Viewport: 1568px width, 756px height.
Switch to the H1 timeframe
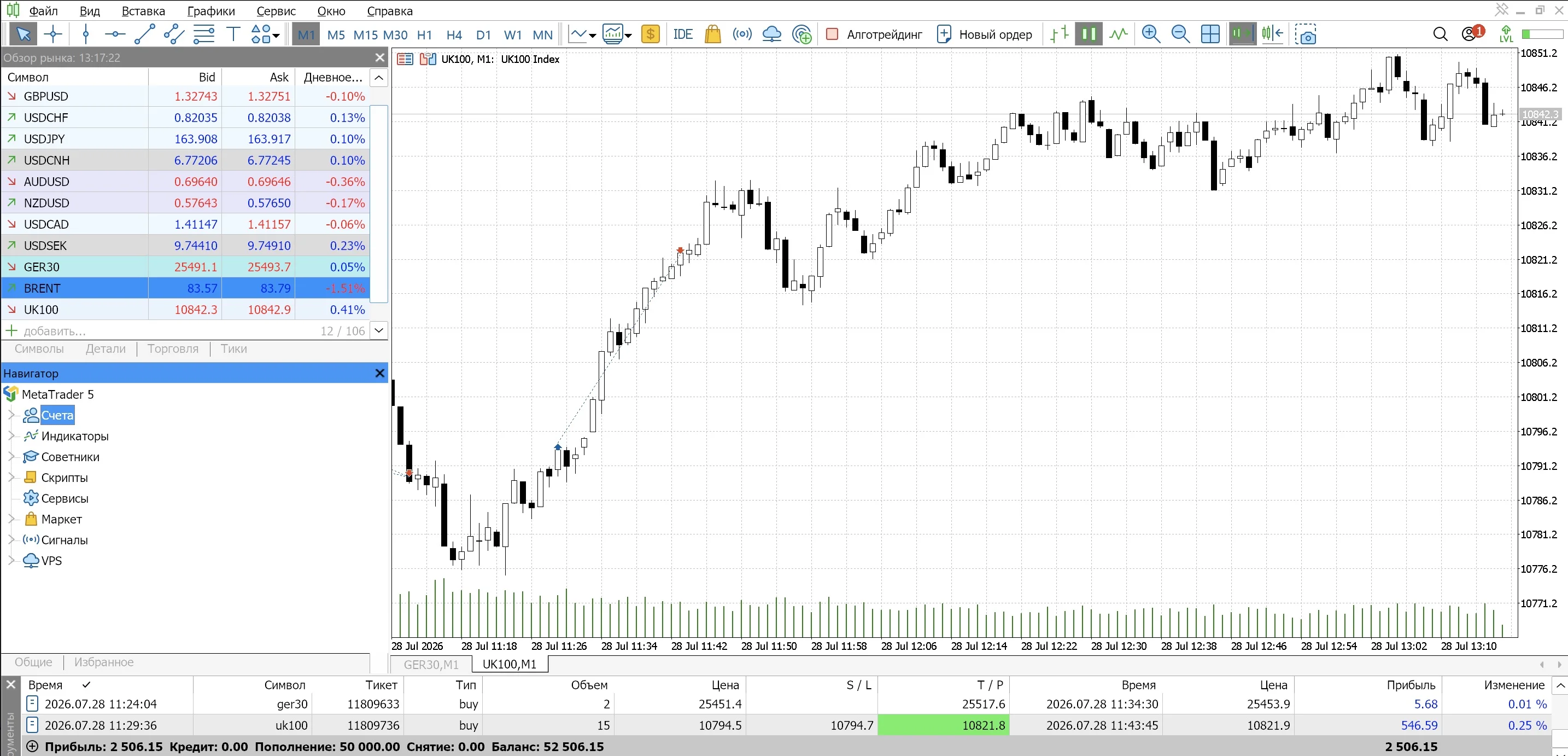pos(425,34)
